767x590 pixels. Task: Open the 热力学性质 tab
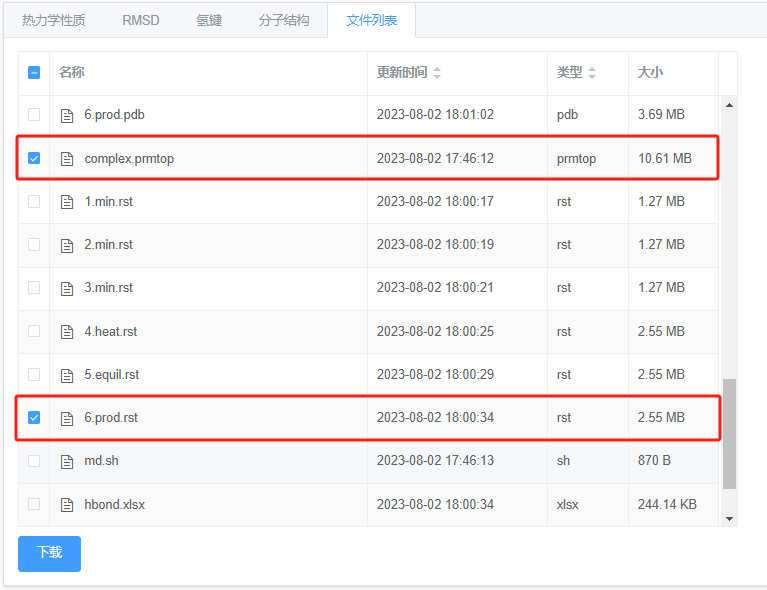[53, 20]
